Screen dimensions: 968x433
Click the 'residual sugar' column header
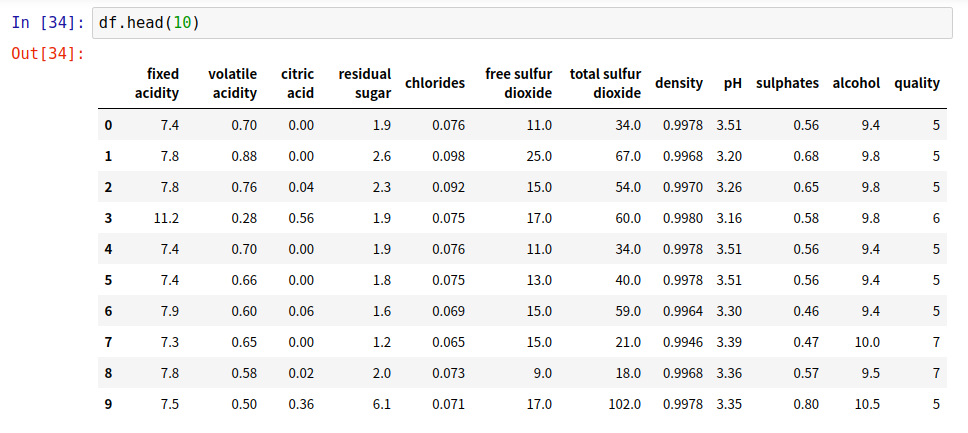[x=365, y=83]
